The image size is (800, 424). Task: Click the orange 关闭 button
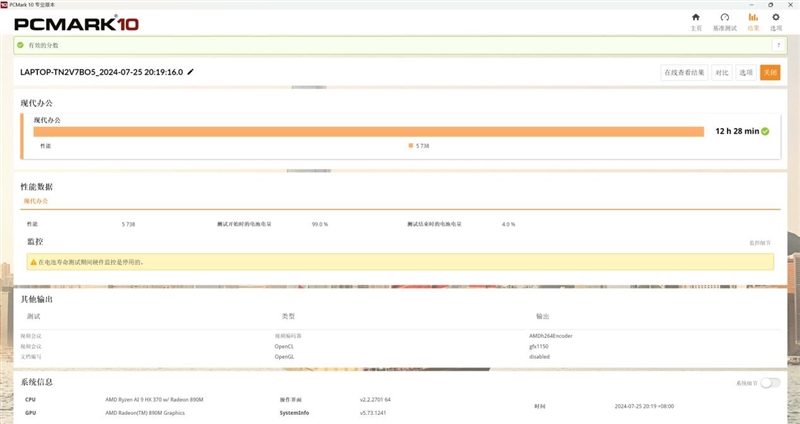(x=770, y=72)
